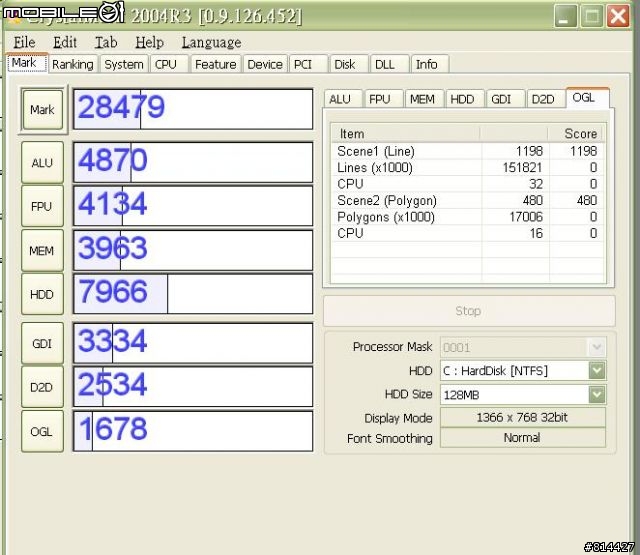Switch to the Ranking tab
This screenshot has height=555, width=640.
click(72, 64)
